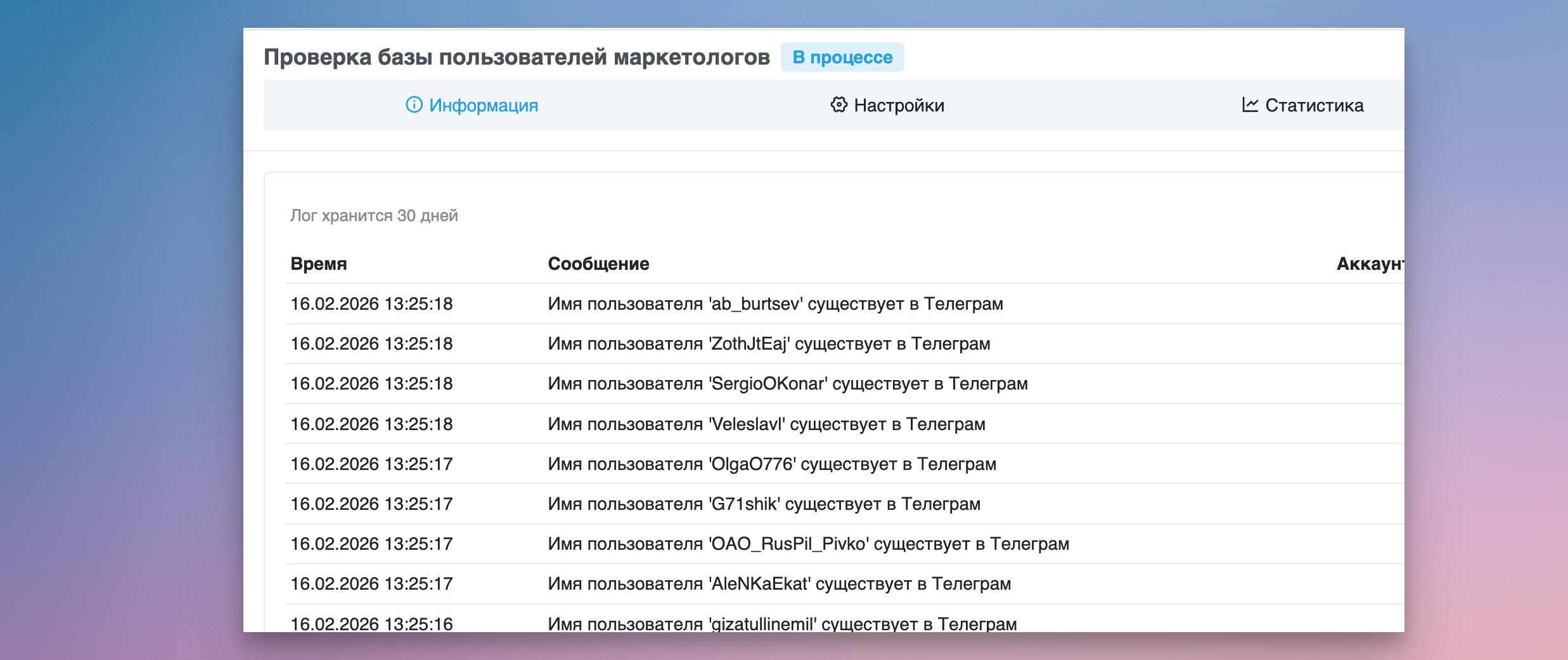The image size is (1568, 660).
Task: Click the chart icon beside Статистика
Action: click(1250, 105)
